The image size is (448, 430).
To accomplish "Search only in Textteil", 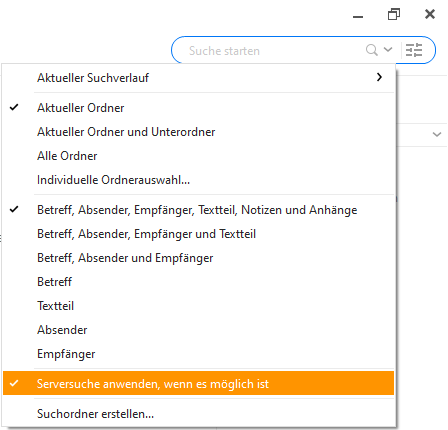I will click(198, 306).
